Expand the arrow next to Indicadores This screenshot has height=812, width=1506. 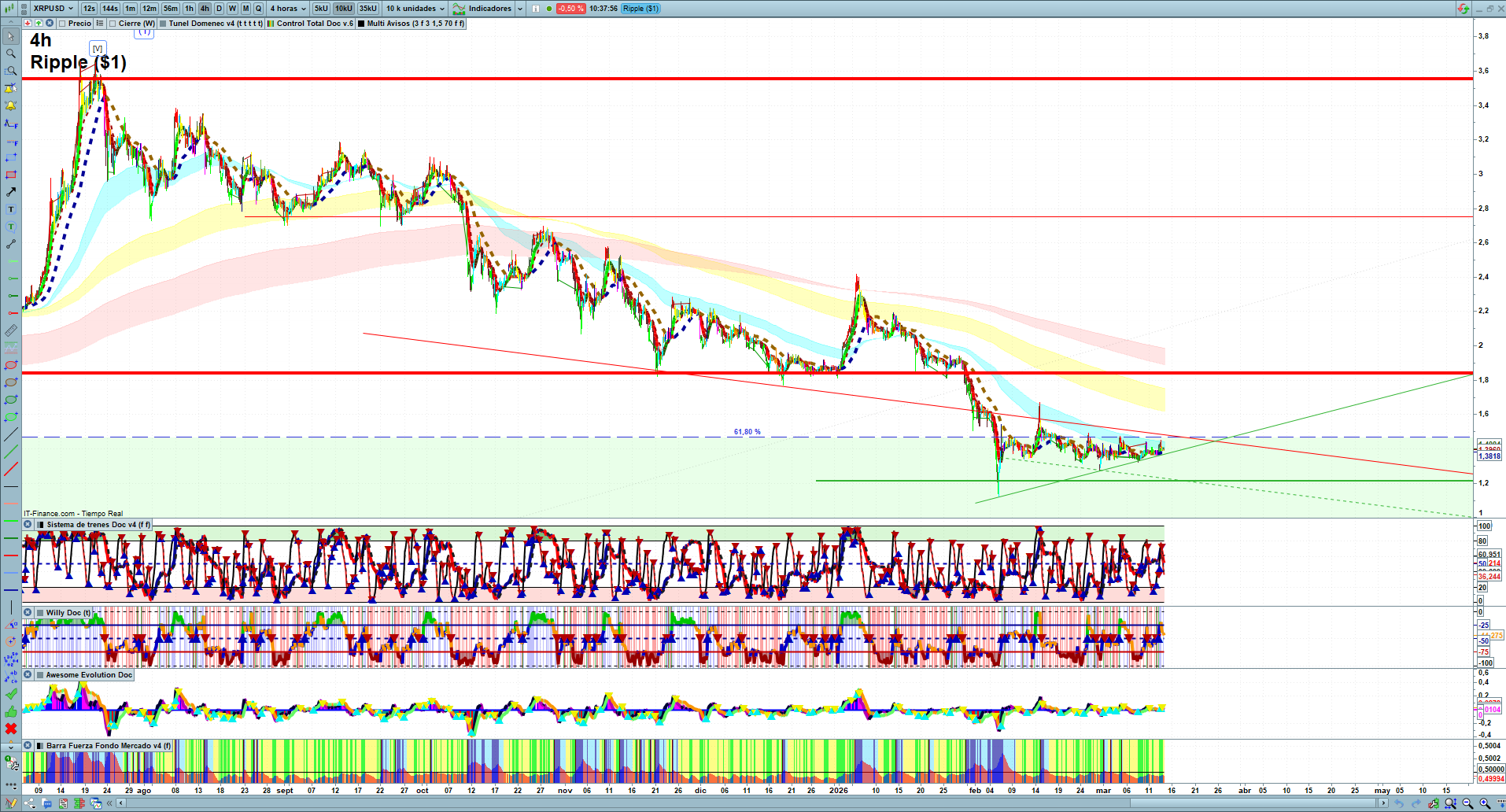[x=520, y=9]
